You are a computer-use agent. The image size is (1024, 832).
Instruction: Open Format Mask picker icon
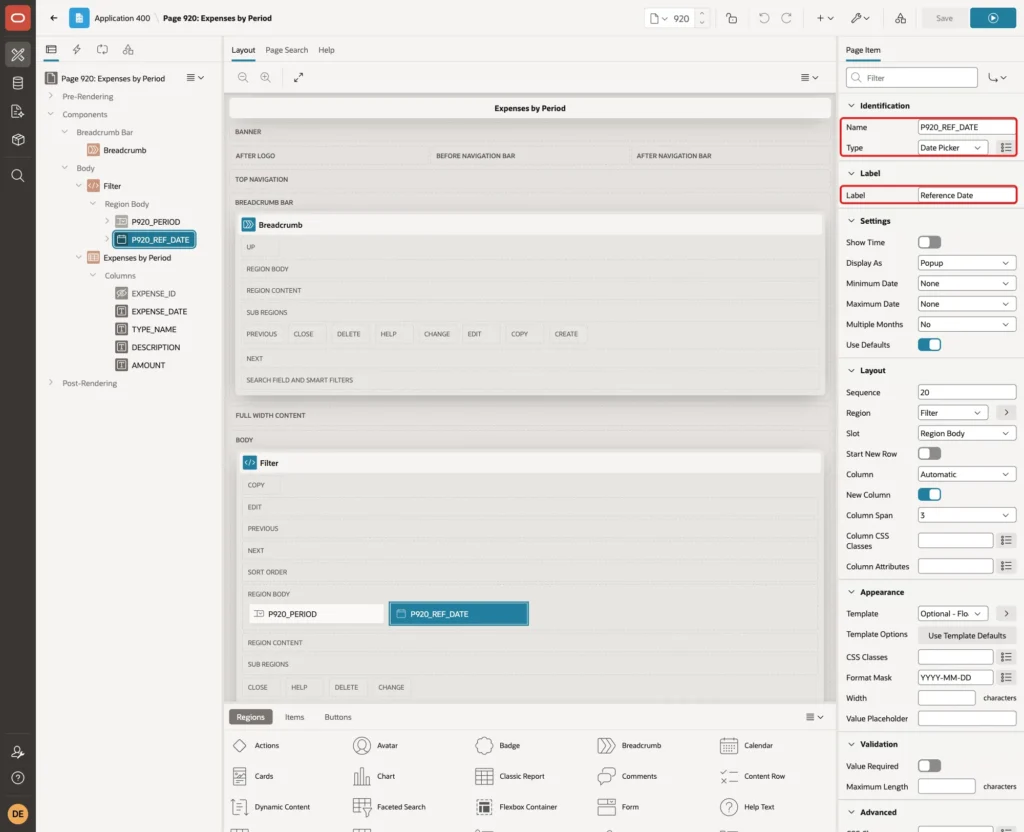[x=1006, y=677]
